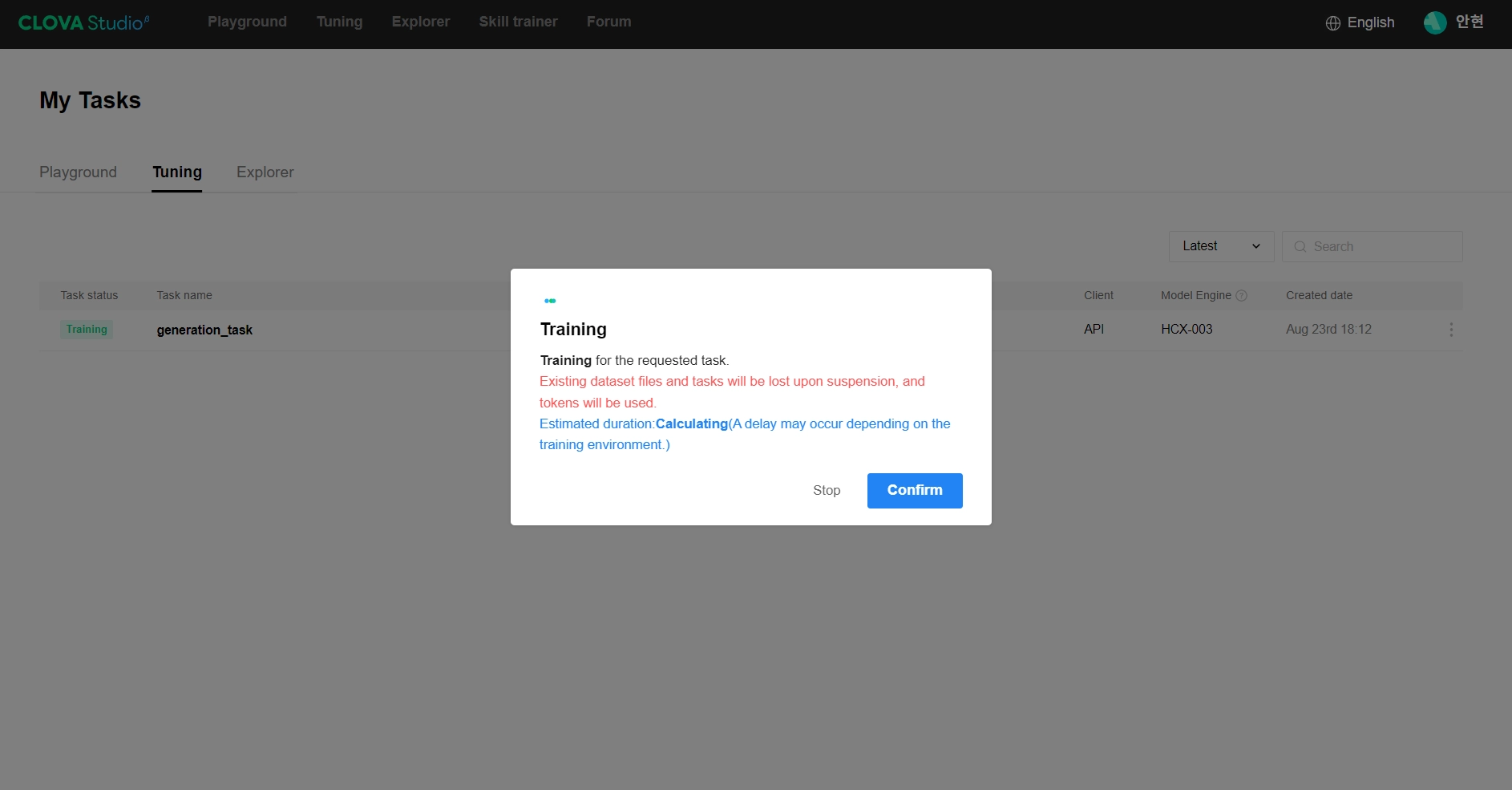Click the Search input field
1512x790 pixels.
coord(1372,246)
